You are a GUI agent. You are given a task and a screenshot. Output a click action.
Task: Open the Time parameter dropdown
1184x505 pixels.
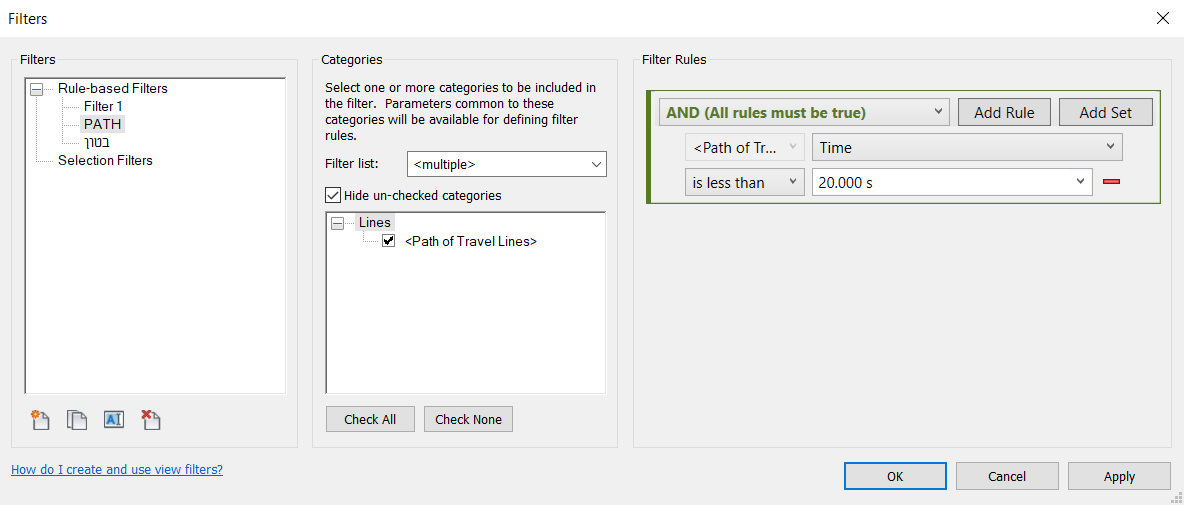click(967, 147)
